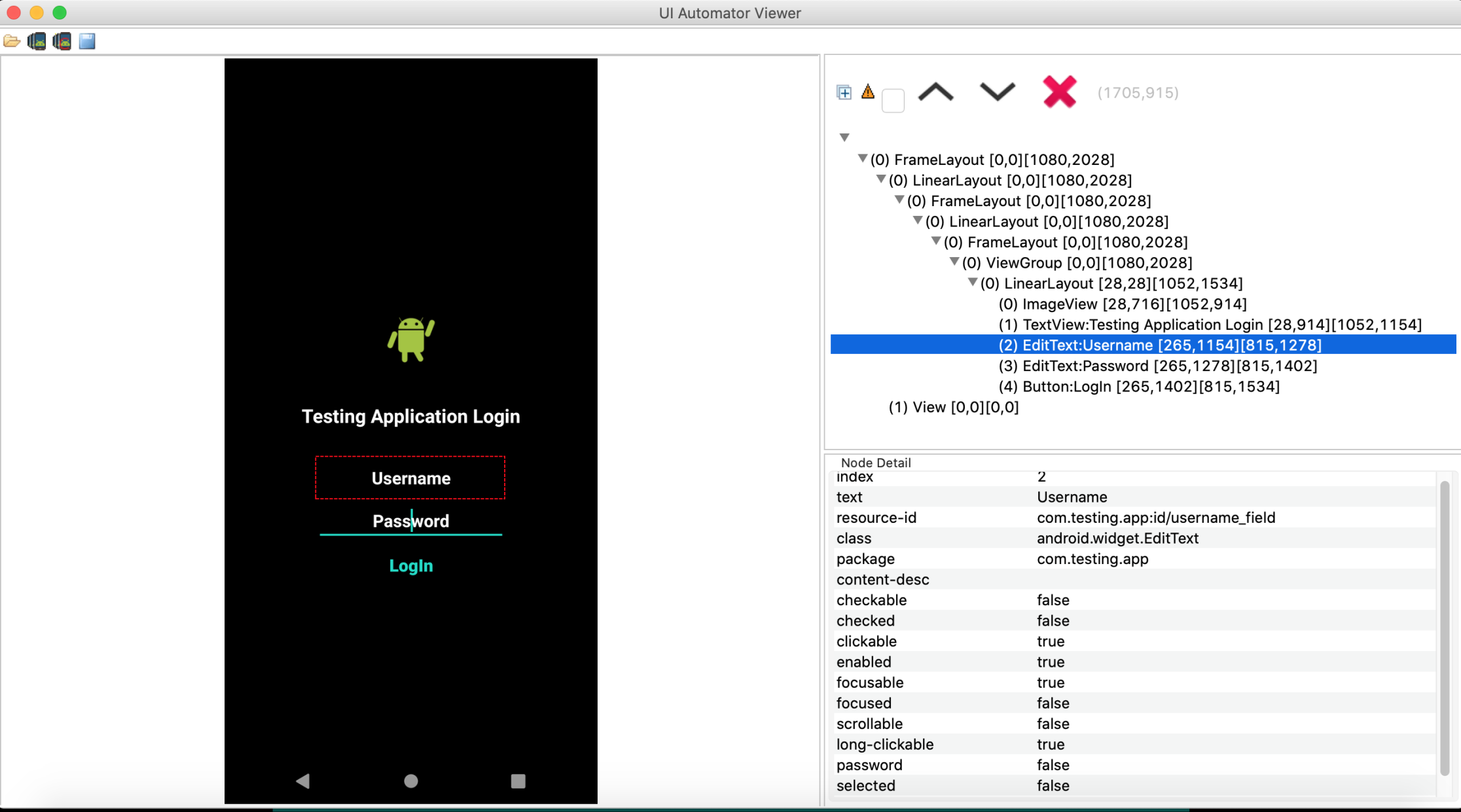
Task: Maximize window with green button
Action: coord(60,12)
